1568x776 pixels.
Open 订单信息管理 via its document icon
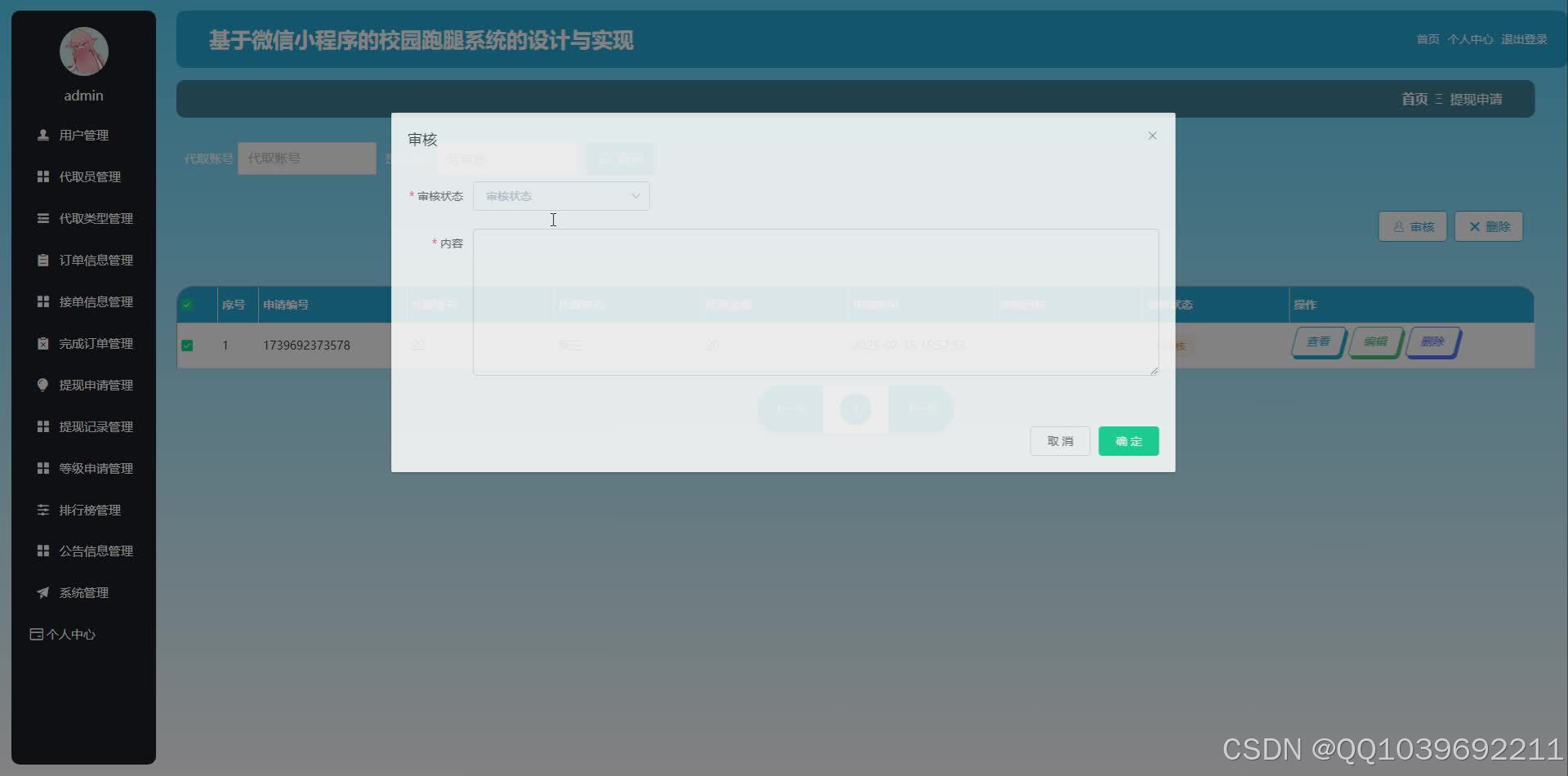(x=43, y=260)
